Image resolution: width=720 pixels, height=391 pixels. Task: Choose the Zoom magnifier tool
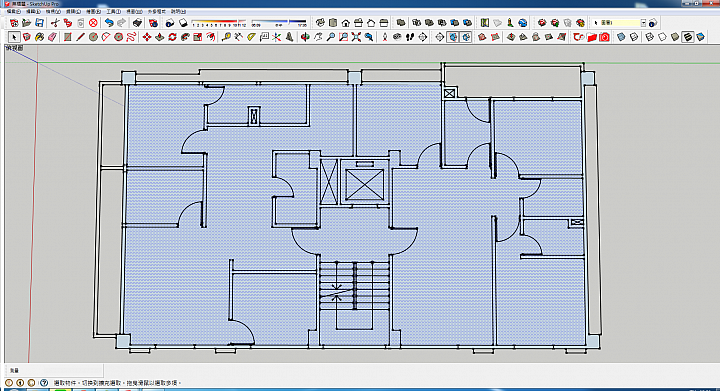pos(331,37)
